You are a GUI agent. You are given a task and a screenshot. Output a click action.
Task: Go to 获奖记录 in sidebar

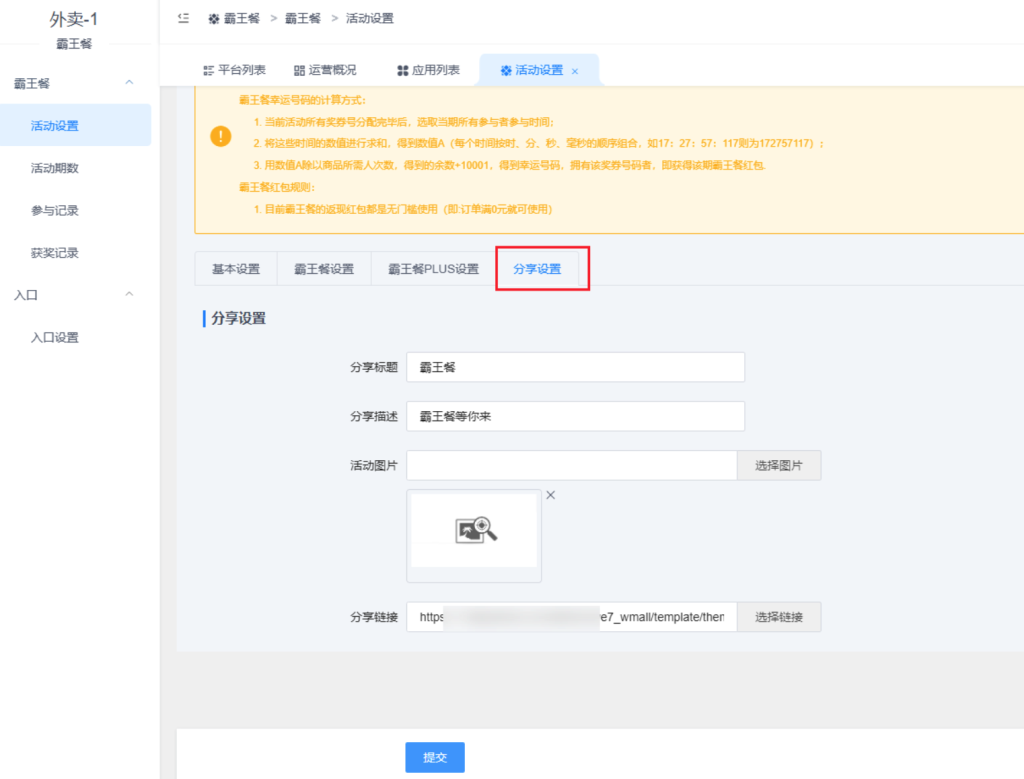(55, 253)
